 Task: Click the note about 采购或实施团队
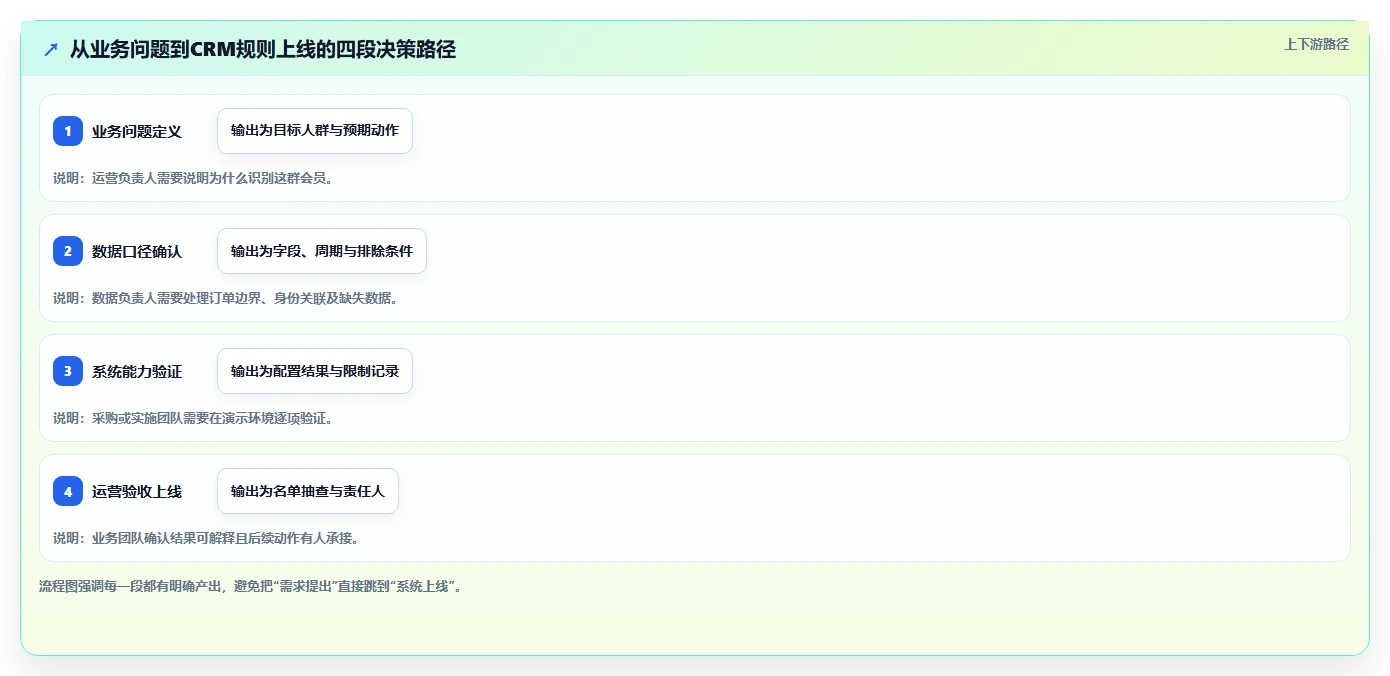tap(193, 418)
